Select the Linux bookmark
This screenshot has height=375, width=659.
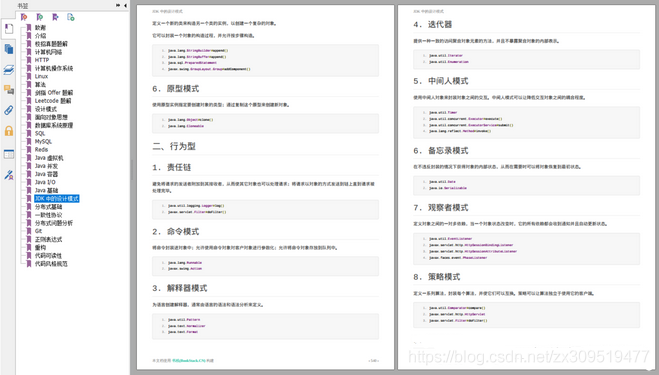point(41,77)
